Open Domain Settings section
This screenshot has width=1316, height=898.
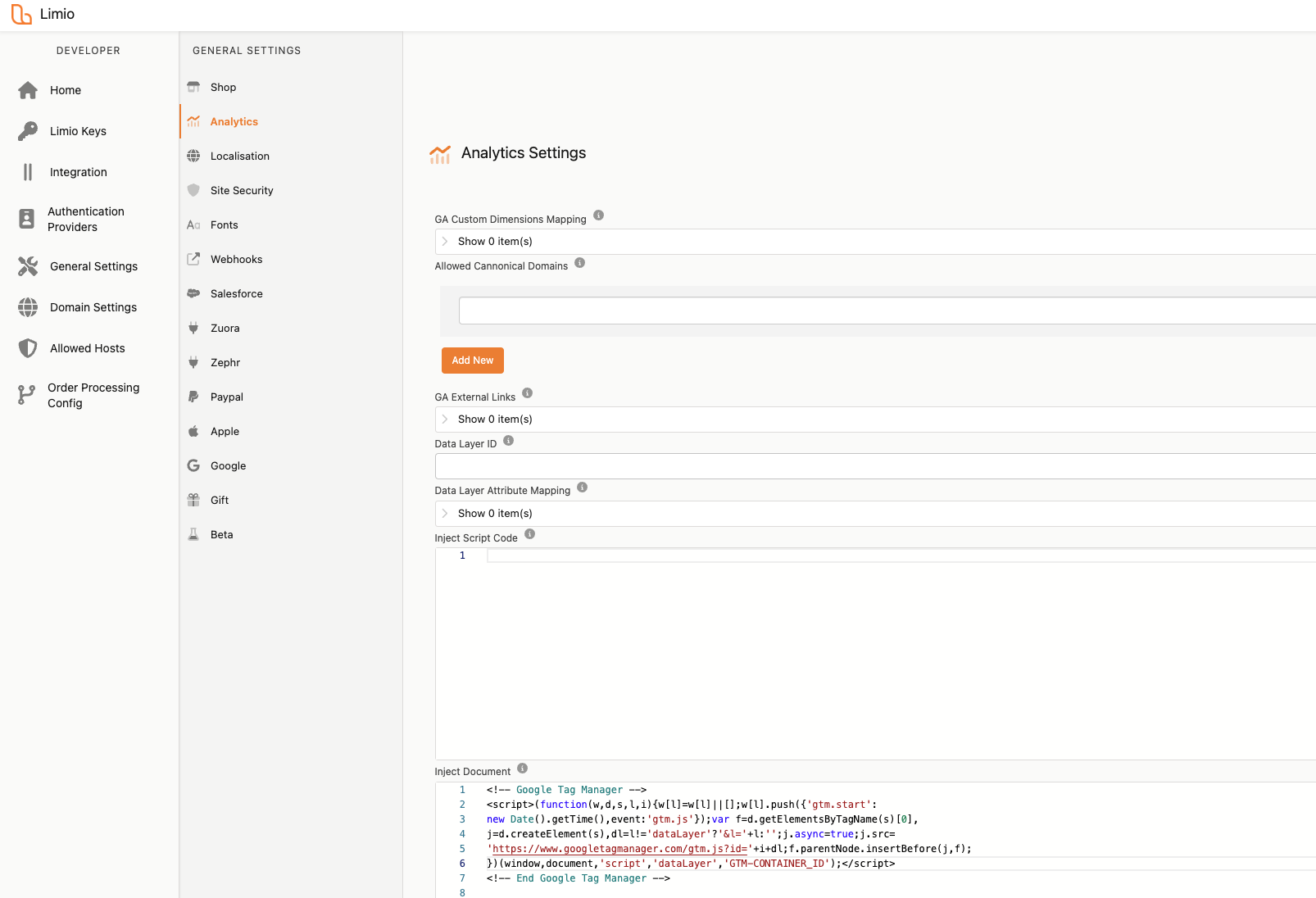pyautogui.click(x=93, y=307)
